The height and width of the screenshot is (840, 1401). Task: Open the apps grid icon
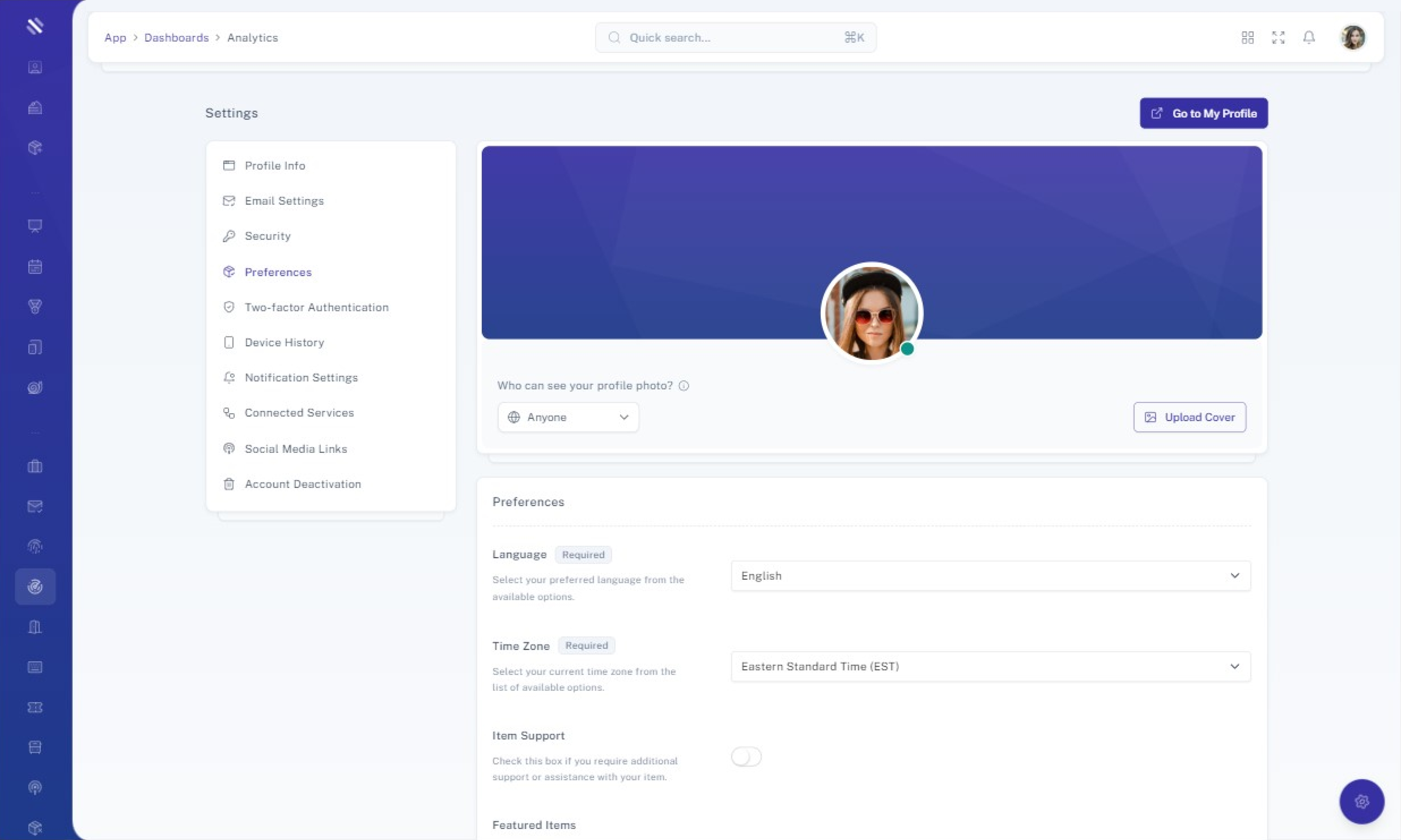click(x=1248, y=37)
